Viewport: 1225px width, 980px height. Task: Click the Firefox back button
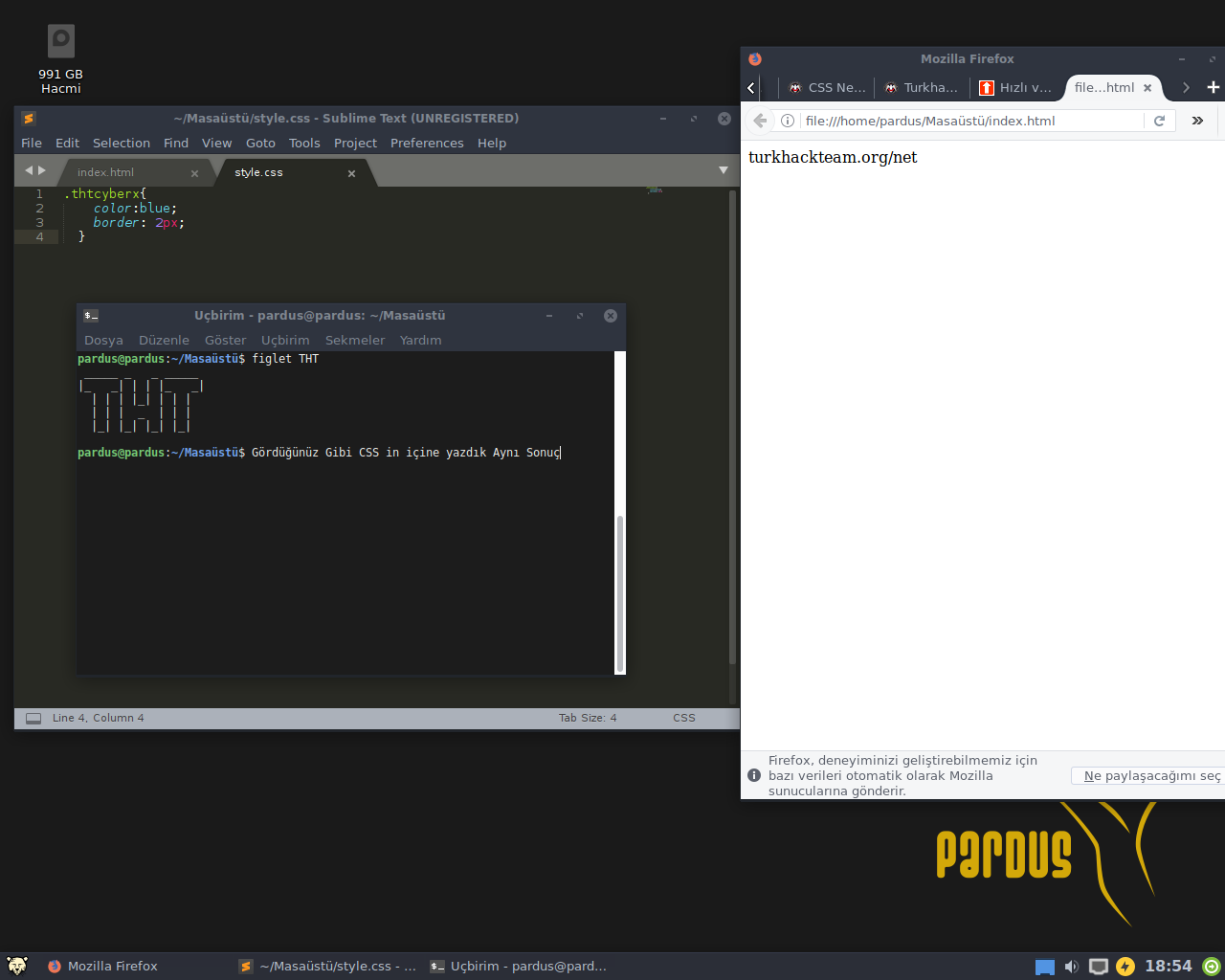pyautogui.click(x=760, y=121)
